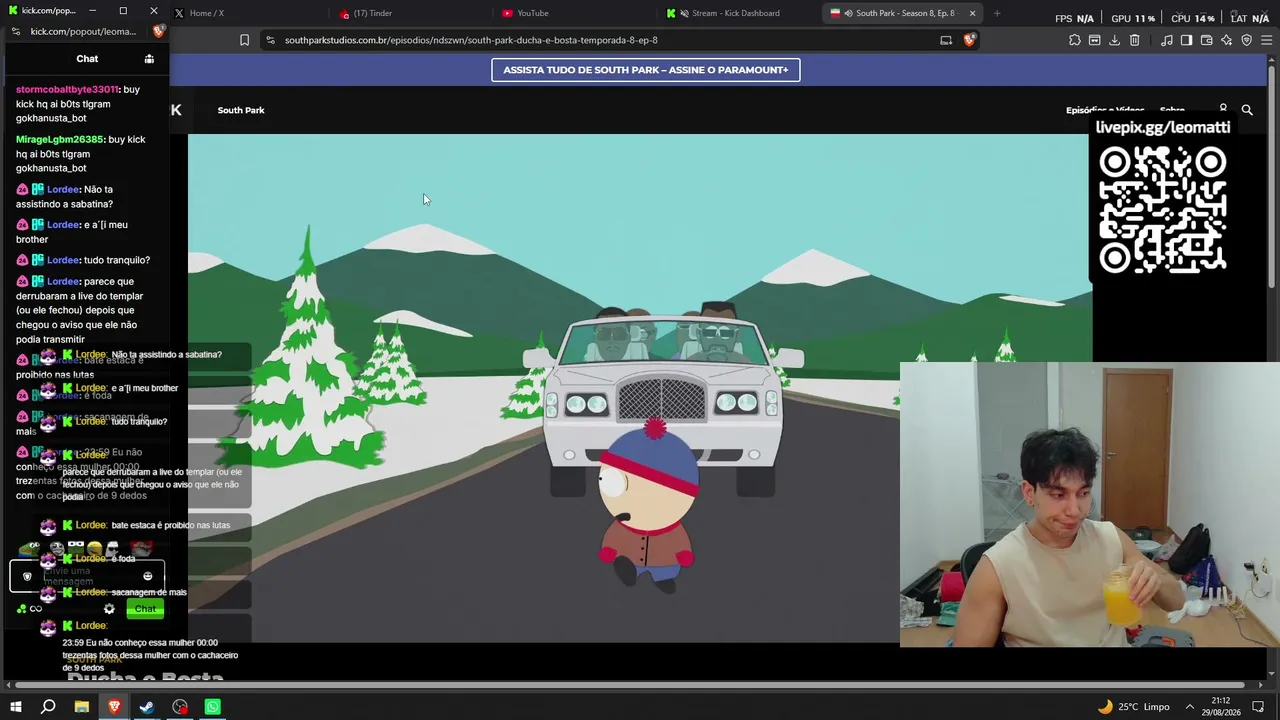Click the sound-playing indicator on South Park tab

point(848,13)
